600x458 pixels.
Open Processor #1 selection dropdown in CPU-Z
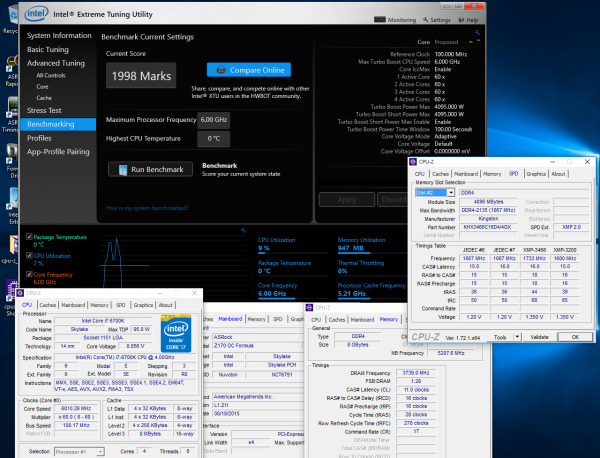coord(79,452)
